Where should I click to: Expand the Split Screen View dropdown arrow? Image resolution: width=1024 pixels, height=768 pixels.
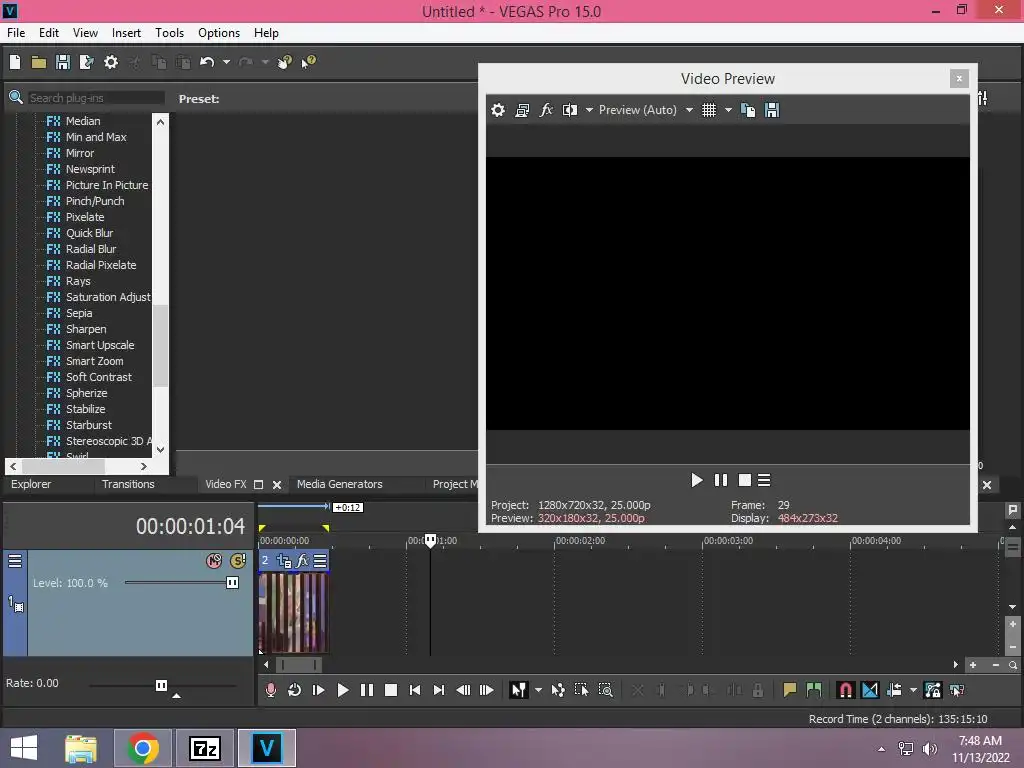coord(589,110)
